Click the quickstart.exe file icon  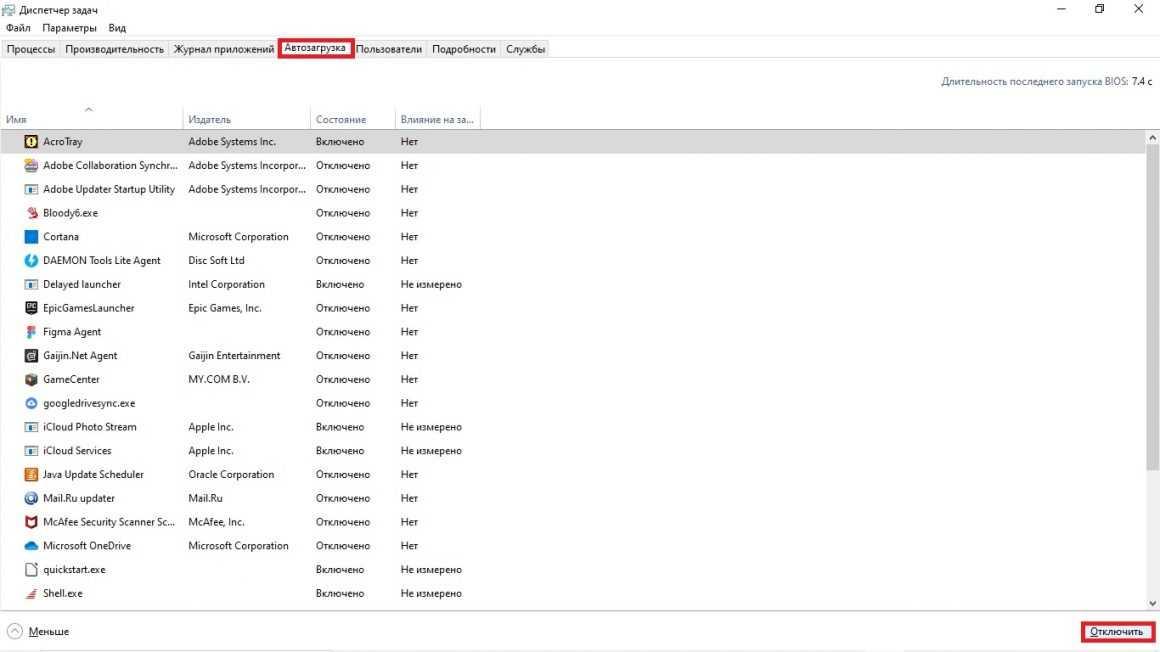(x=31, y=569)
